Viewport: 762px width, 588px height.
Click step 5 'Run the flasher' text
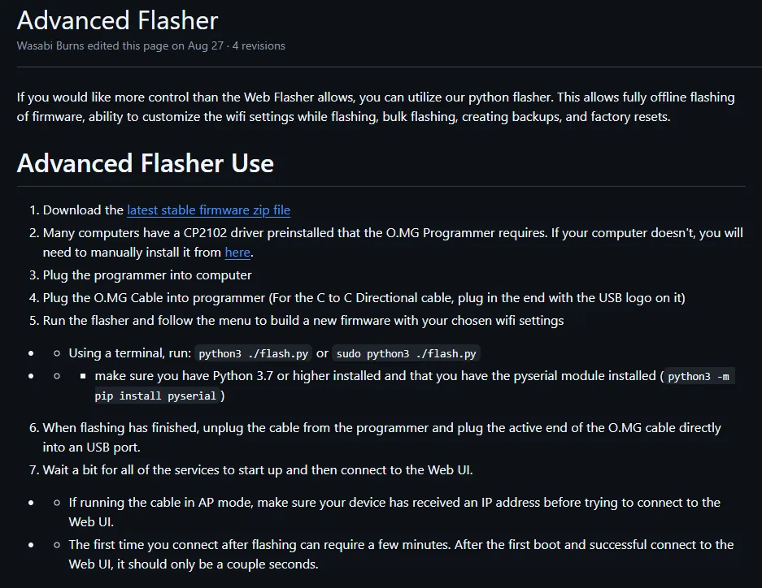[303, 320]
